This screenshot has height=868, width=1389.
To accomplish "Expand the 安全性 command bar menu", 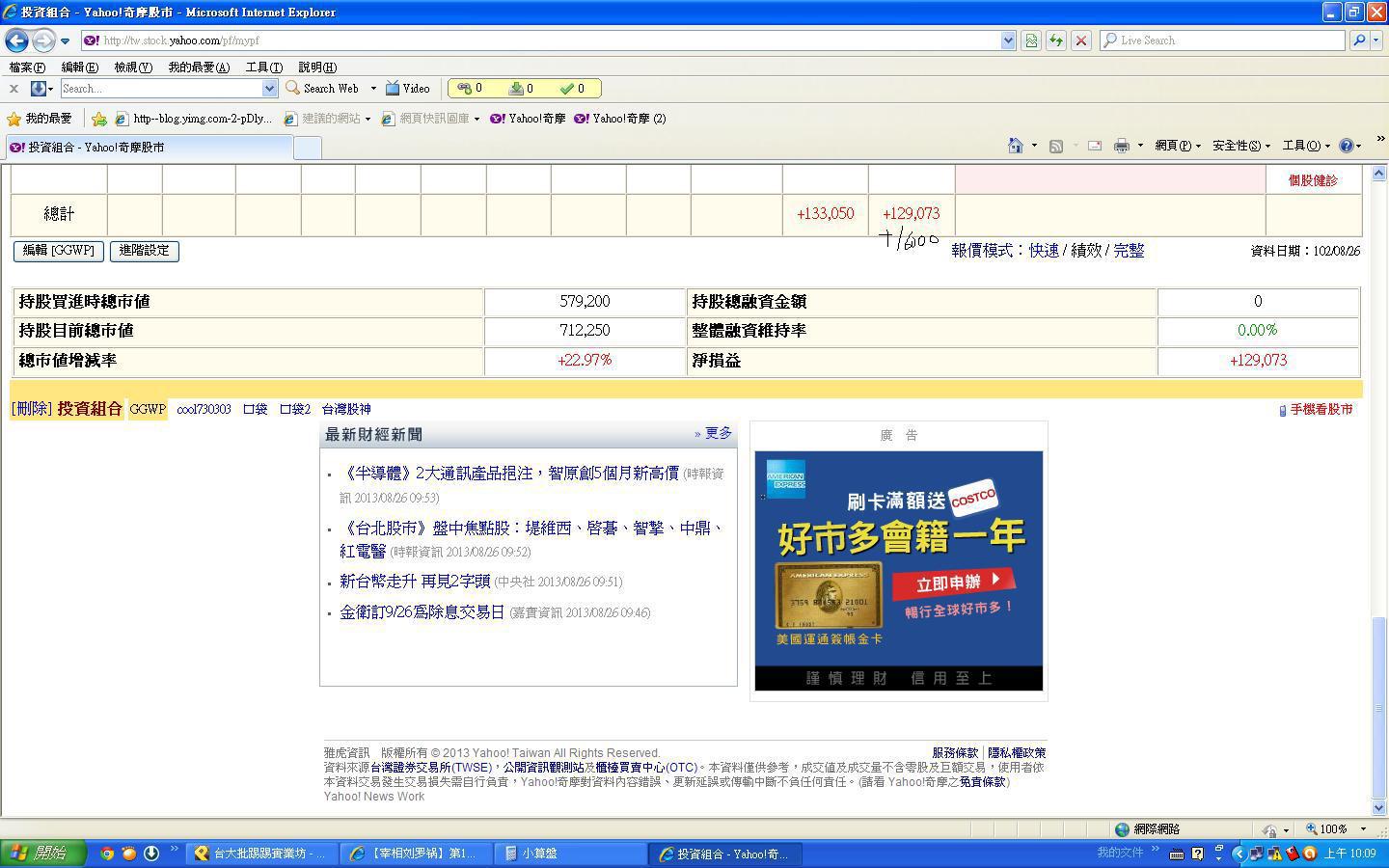I will click(x=1240, y=146).
